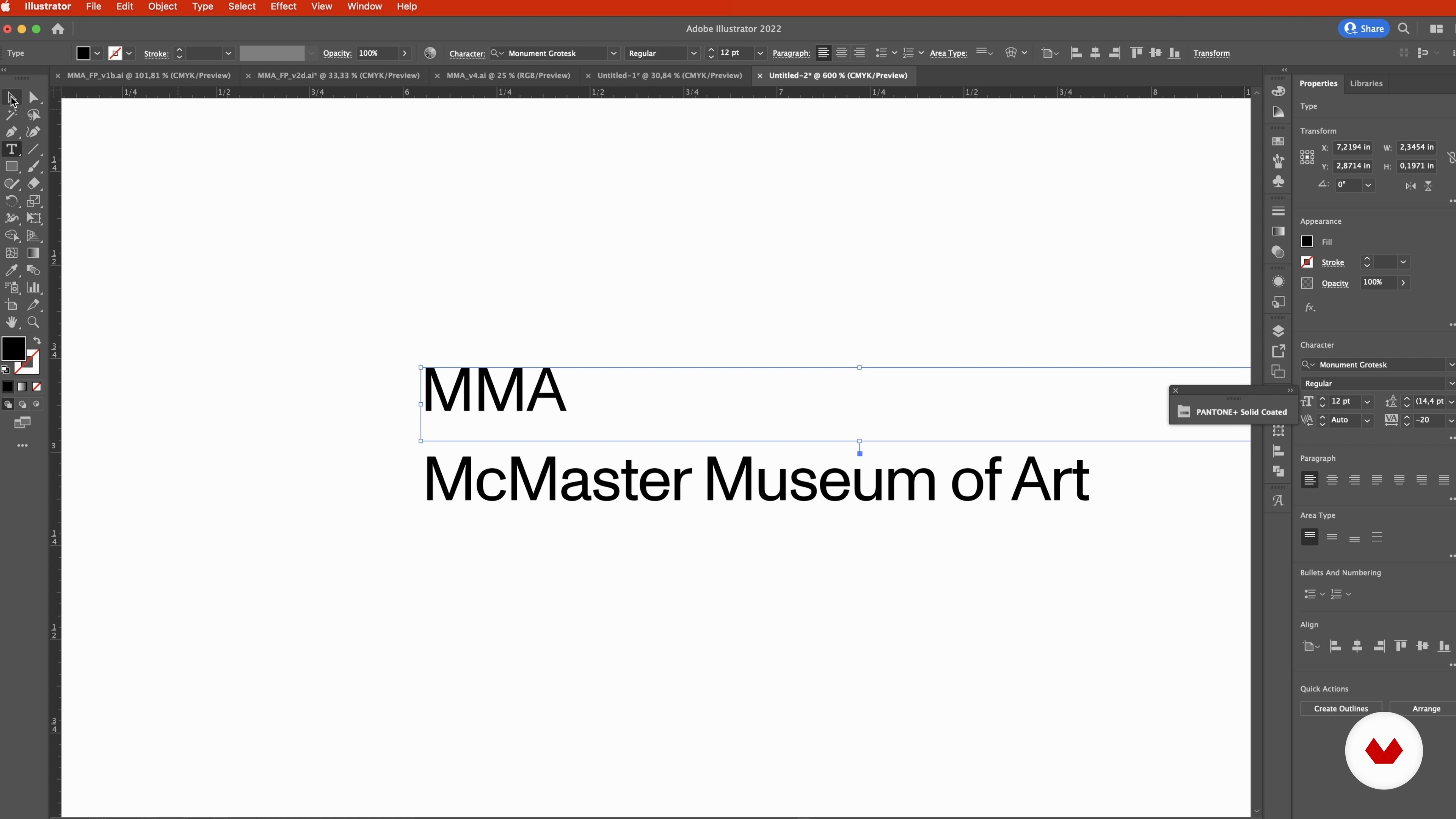The height and width of the screenshot is (819, 1456).
Task: Select the Pen tool
Action: coord(11,132)
